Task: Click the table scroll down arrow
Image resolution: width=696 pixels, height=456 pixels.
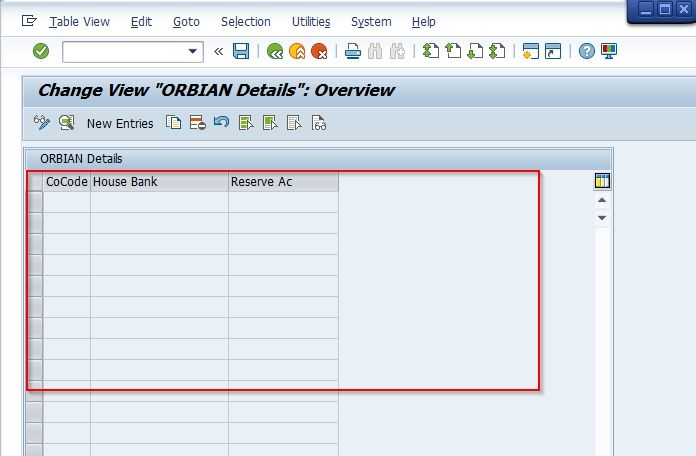Action: 602,218
